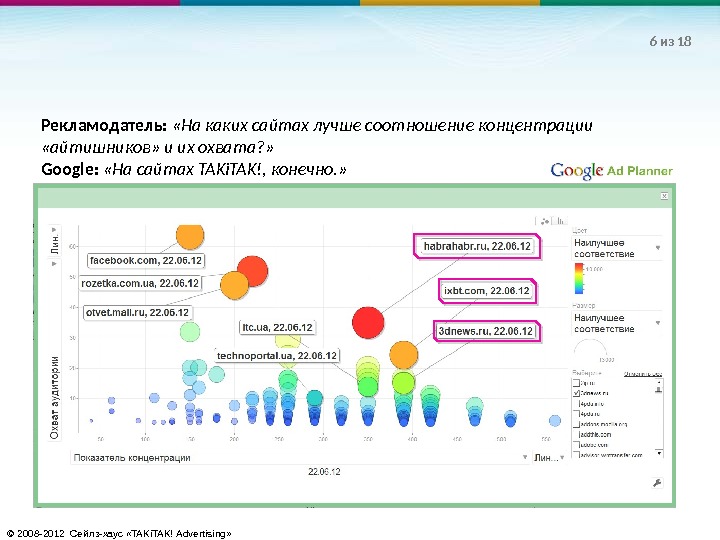Click the bubble size legend arc
This screenshot has width=720, height=540.
[591, 347]
